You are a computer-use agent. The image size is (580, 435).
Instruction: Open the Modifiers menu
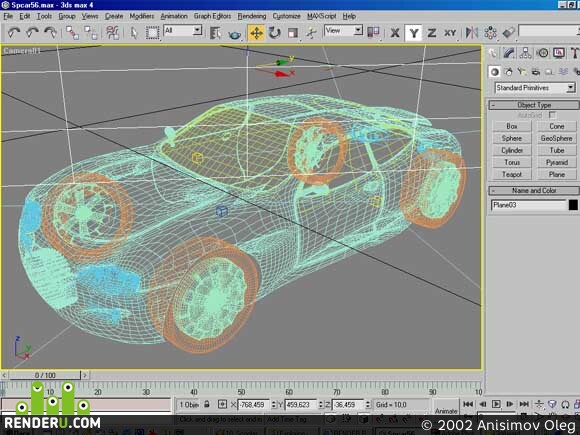click(x=141, y=16)
